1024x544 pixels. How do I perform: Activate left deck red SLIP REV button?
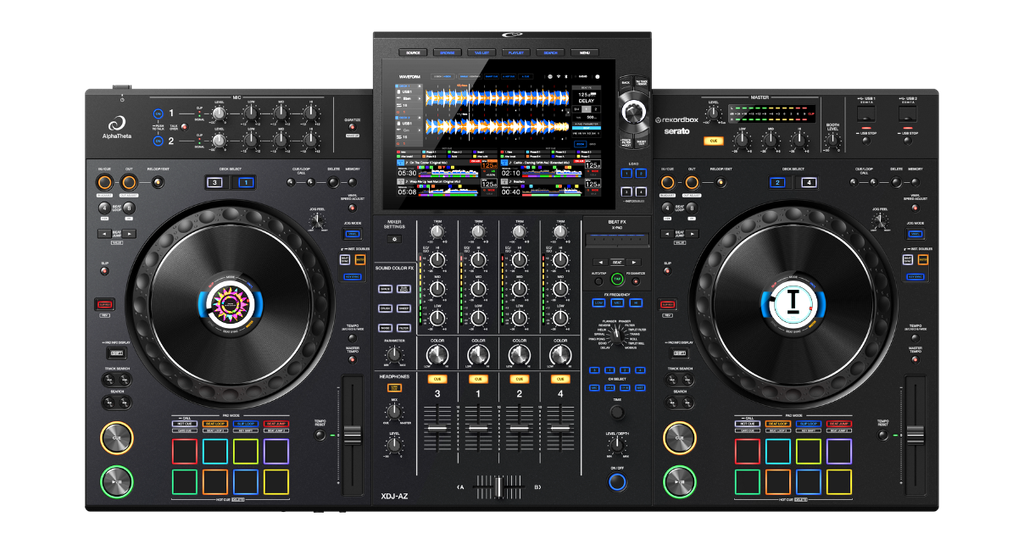pos(104,304)
